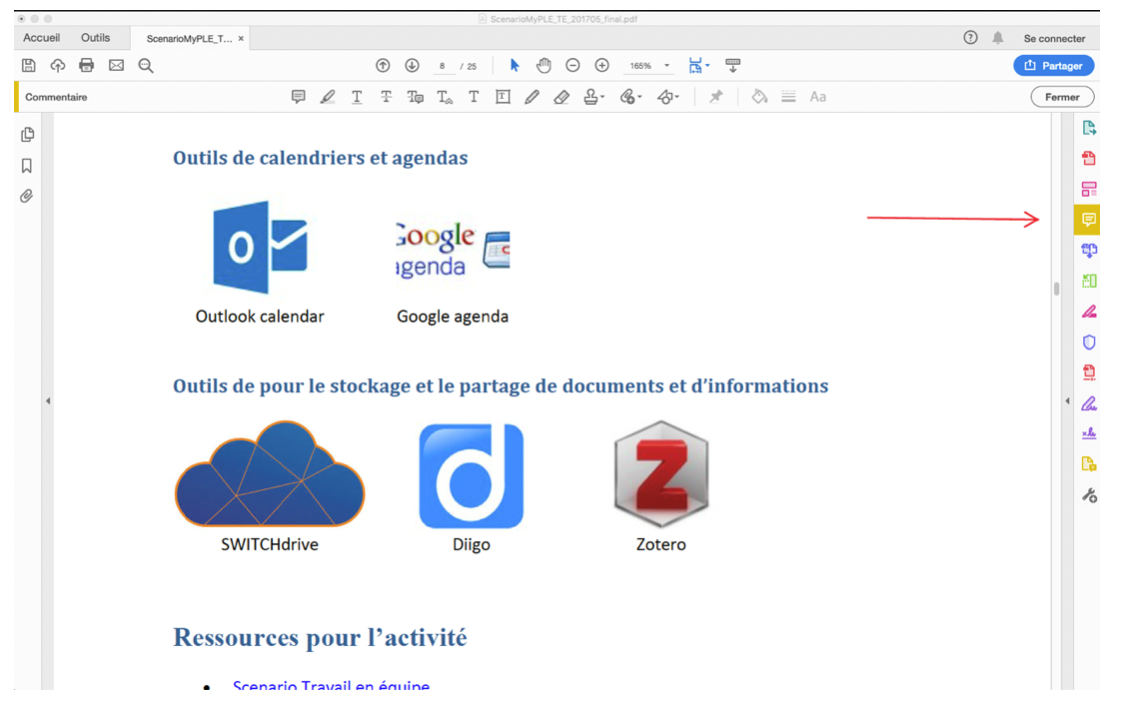1136x710 pixels.
Task: Open the search magnifier tool
Action: (146, 66)
